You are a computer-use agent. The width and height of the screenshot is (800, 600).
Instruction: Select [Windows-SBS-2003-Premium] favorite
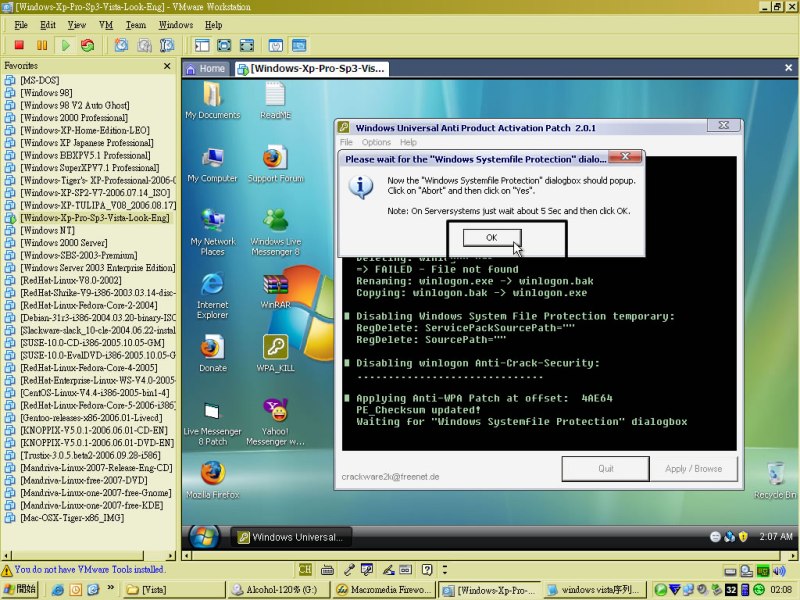79,255
